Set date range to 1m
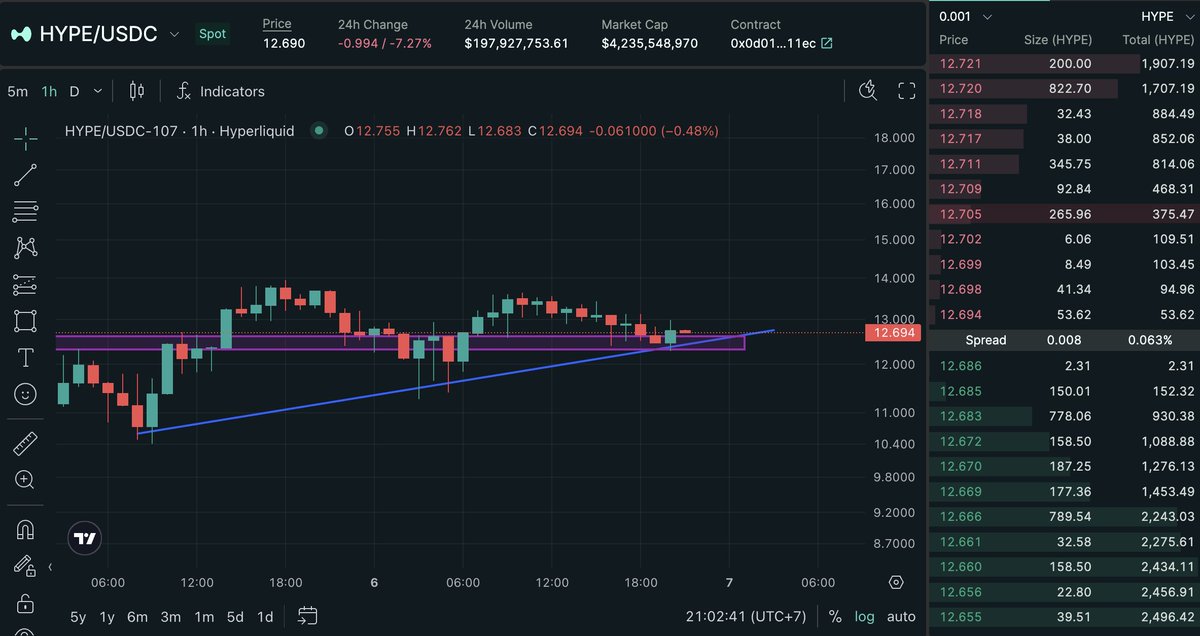This screenshot has height=636, width=1200. [x=204, y=617]
